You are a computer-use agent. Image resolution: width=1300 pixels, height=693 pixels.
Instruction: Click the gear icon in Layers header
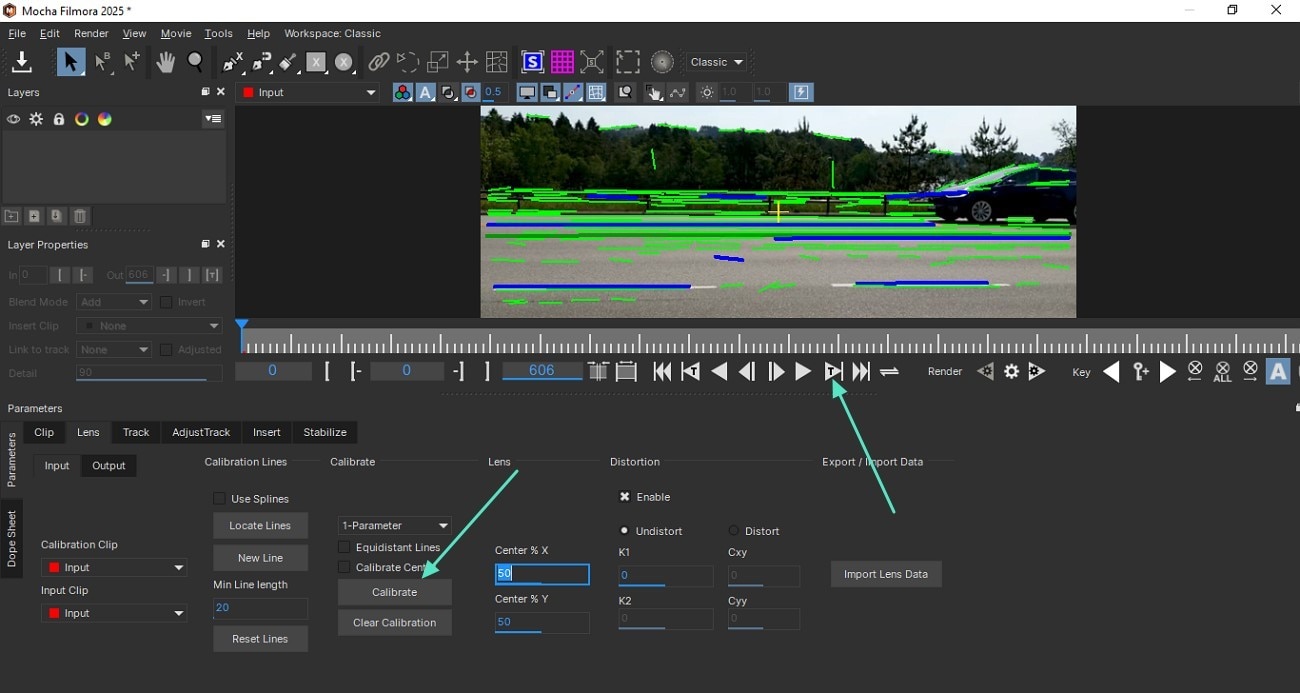click(x=36, y=119)
